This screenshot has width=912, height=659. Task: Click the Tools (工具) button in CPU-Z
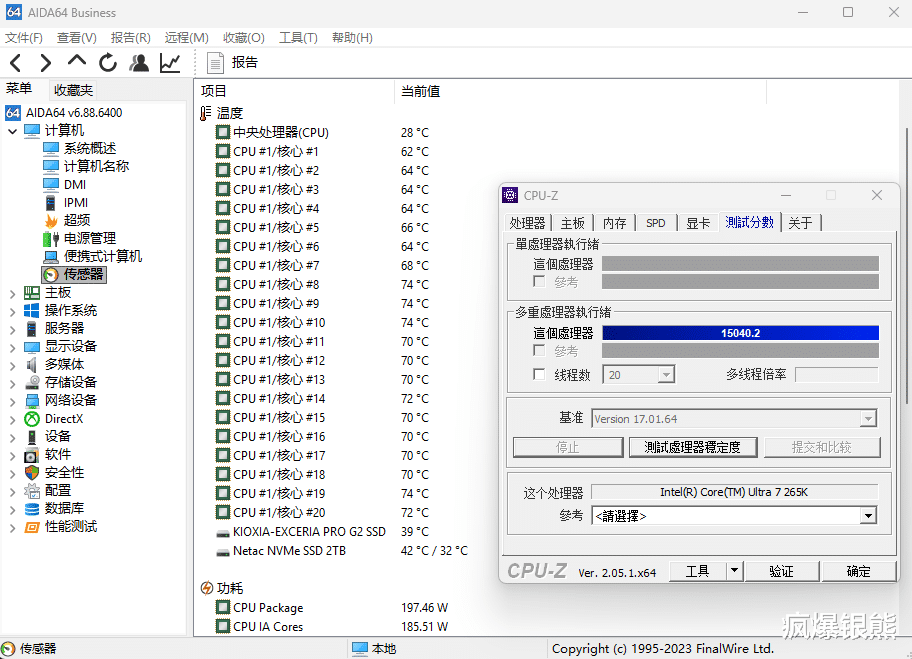click(697, 571)
